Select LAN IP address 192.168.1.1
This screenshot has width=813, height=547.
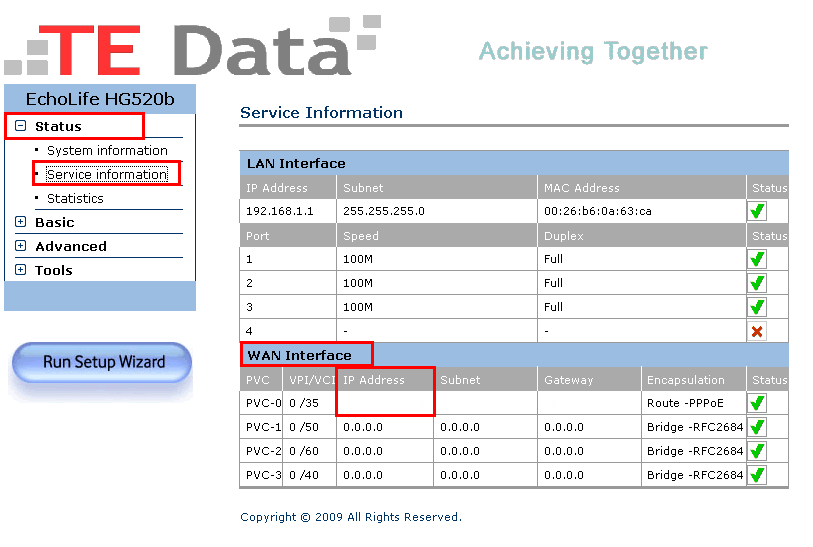[279, 211]
